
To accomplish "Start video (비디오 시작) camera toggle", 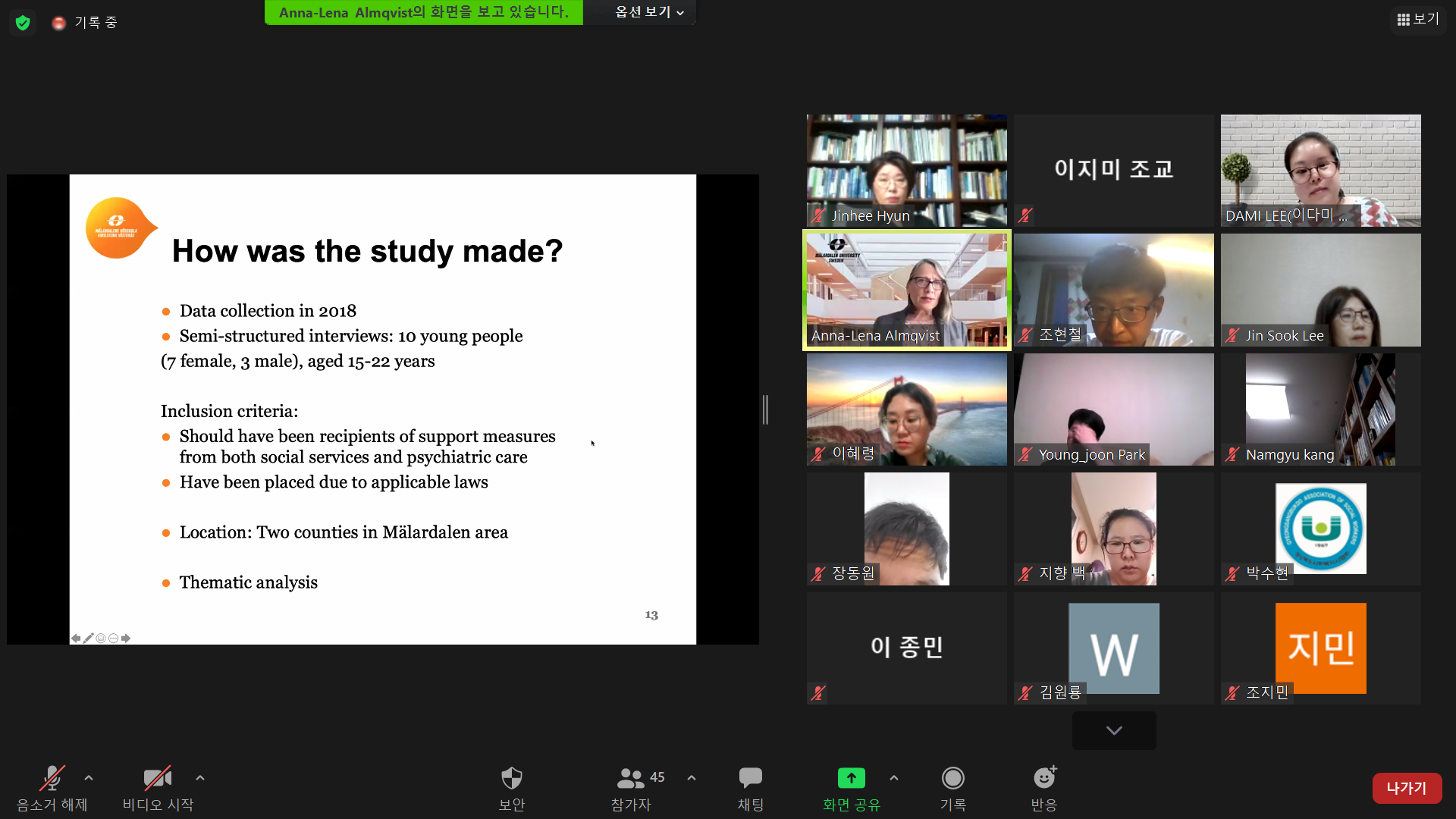I will tap(158, 778).
